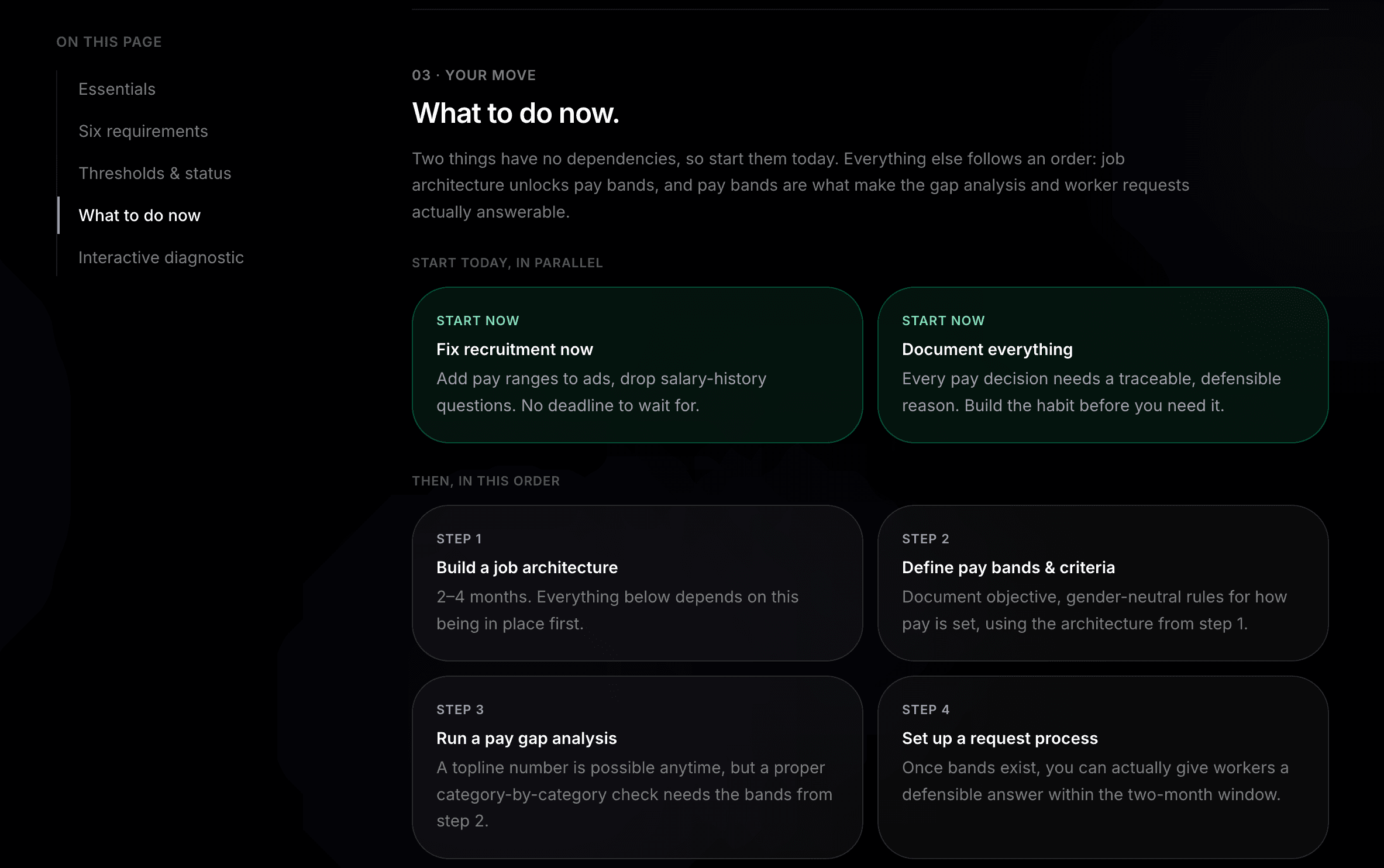Click the START TODAY, IN PARALLEL subheading
This screenshot has height=868, width=1384.
507,263
